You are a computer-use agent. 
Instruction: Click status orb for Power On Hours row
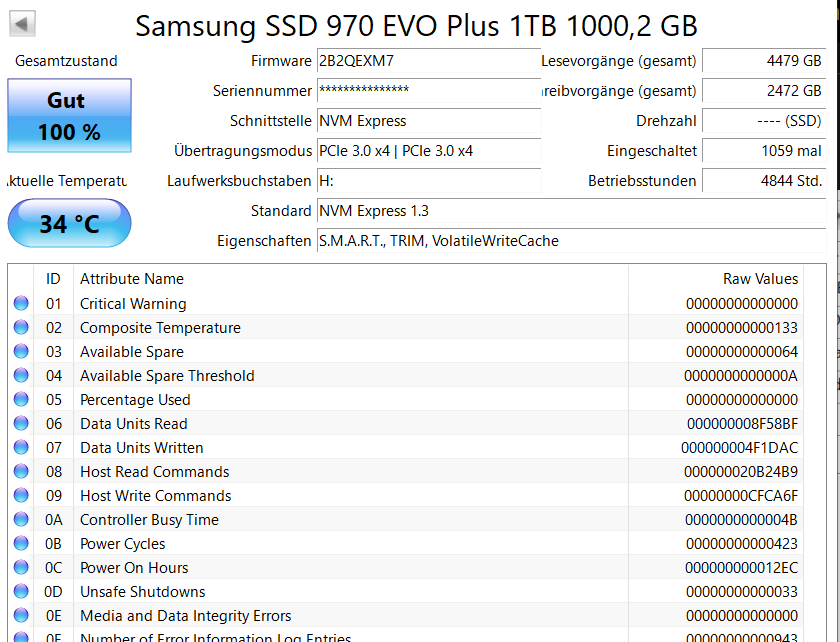[21, 567]
